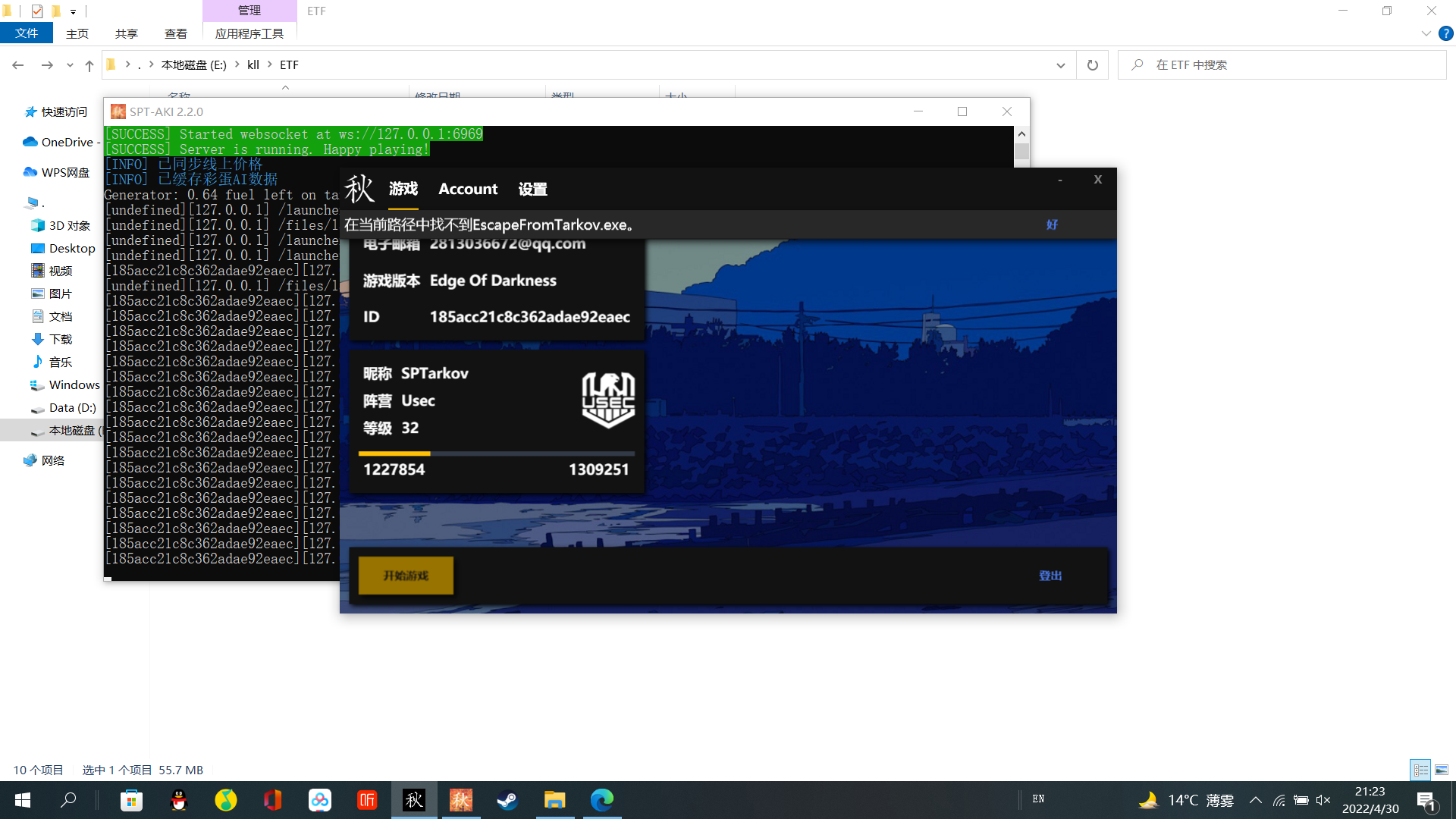Screen dimensions: 1456x819
Task: Click the kll folder in address path
Action: coord(253,65)
